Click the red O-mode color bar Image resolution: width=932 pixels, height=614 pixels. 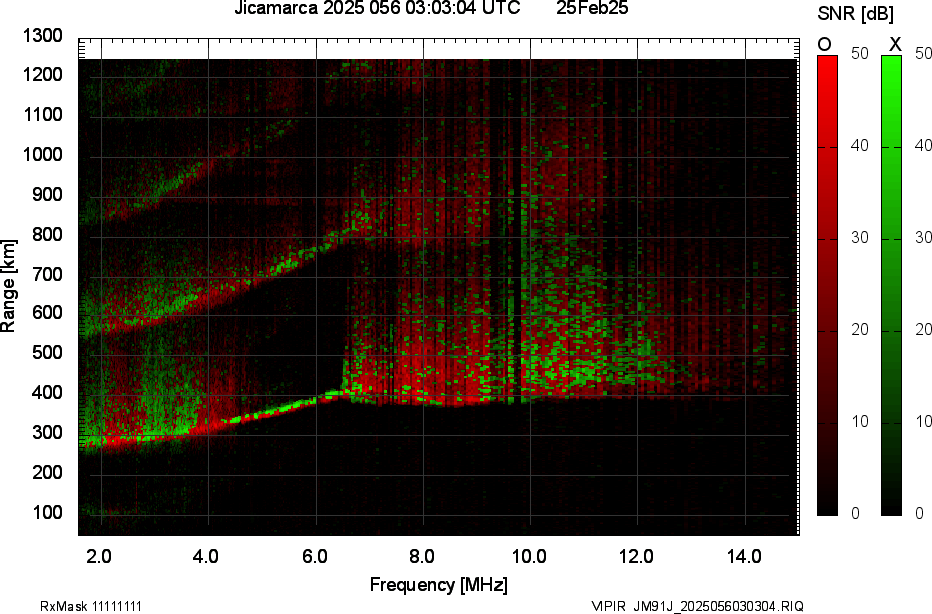coord(827,285)
